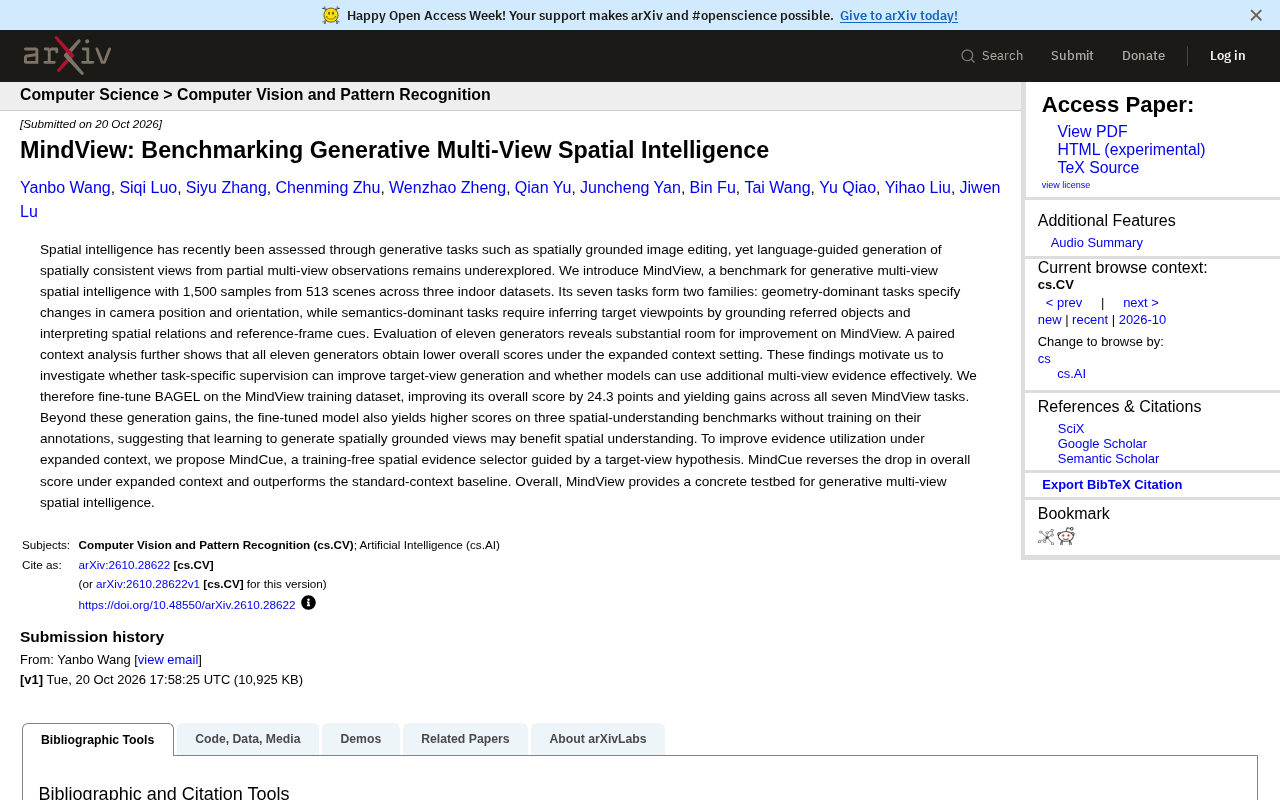Viewport: 1280px width, 800px height.
Task: Open Computer Vision and Pattern Recognition breadcrumb
Action: (x=334, y=95)
